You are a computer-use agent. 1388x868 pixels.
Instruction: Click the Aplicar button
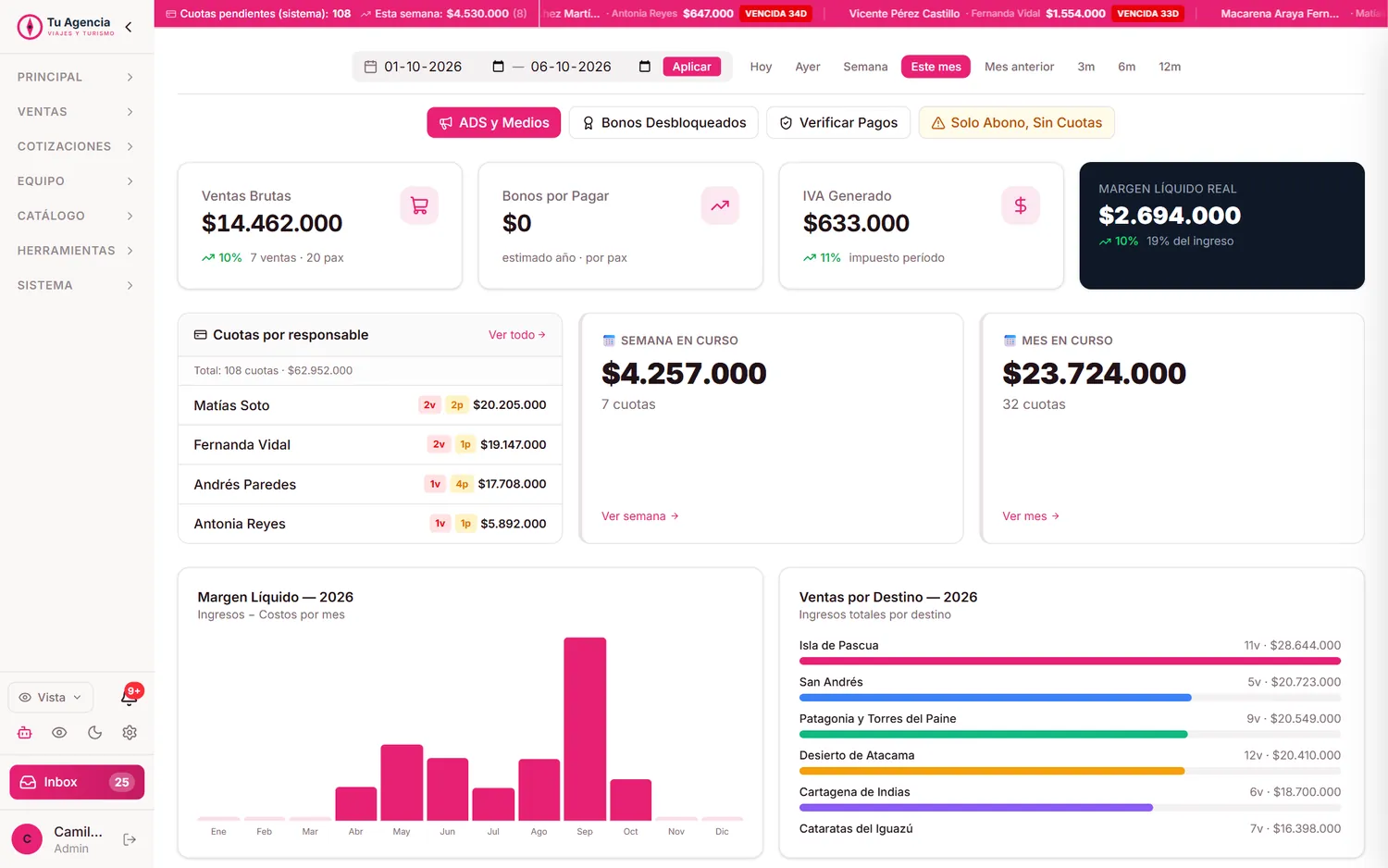click(691, 67)
